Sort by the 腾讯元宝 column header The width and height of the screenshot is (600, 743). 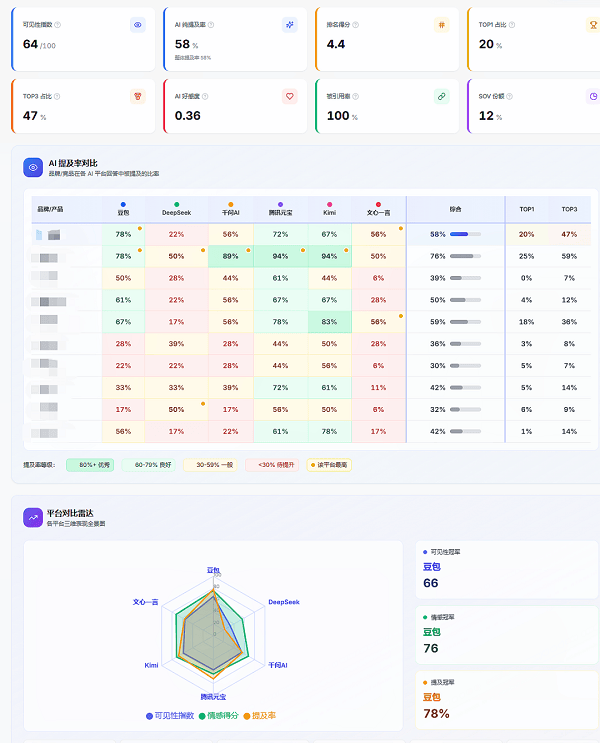click(281, 209)
